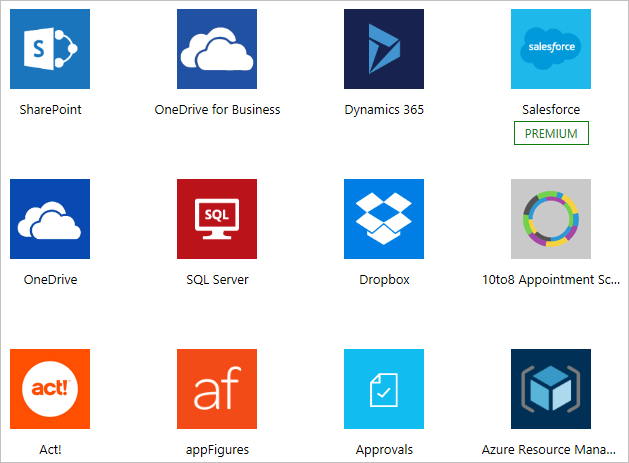Click the "appFigures" text label
Screen dimensions: 629x463
pos(217,450)
